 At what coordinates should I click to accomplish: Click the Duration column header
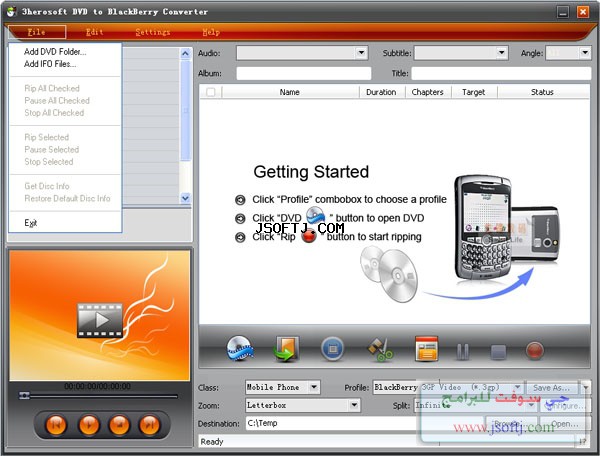(x=382, y=92)
